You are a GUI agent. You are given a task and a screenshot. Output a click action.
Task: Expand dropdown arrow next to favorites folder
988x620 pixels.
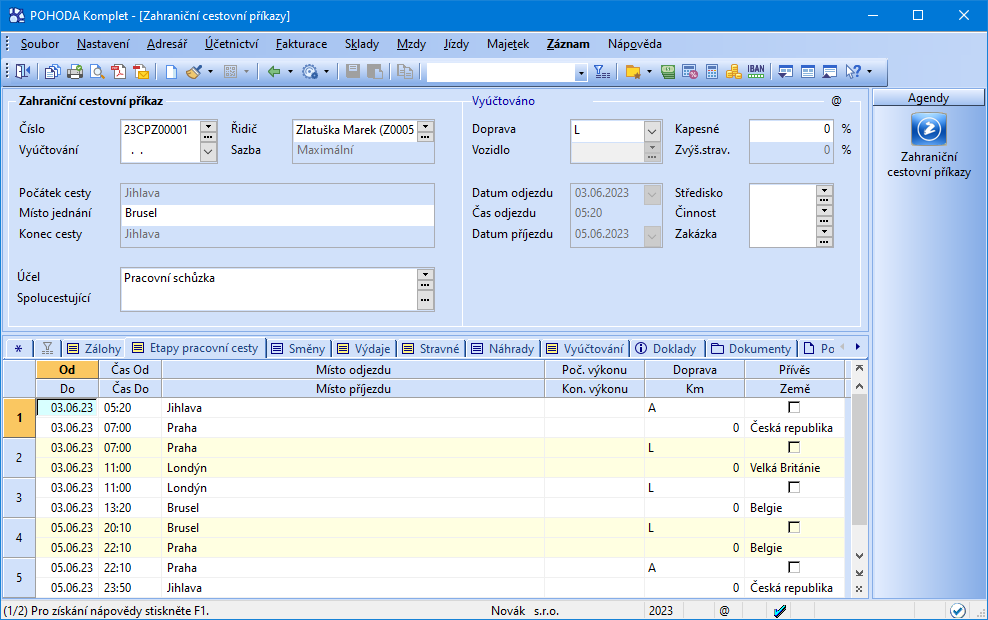coord(649,71)
